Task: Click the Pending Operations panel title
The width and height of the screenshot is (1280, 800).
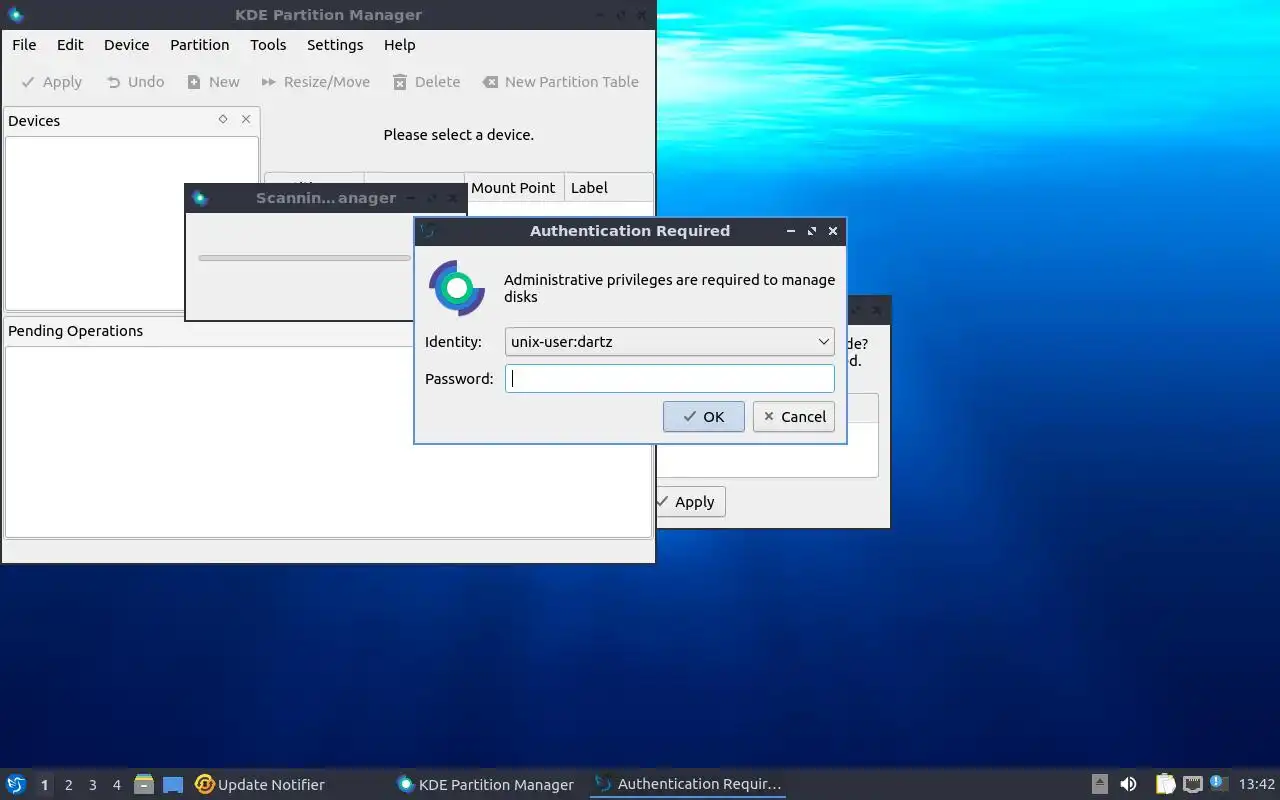Action: 75,331
